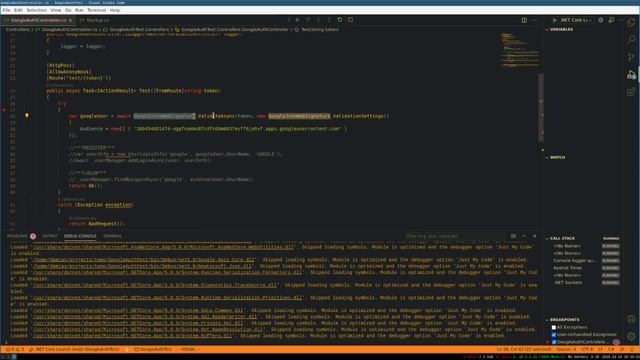Pause the debug session
This screenshot has height=360, width=640.
tap(298, 20)
